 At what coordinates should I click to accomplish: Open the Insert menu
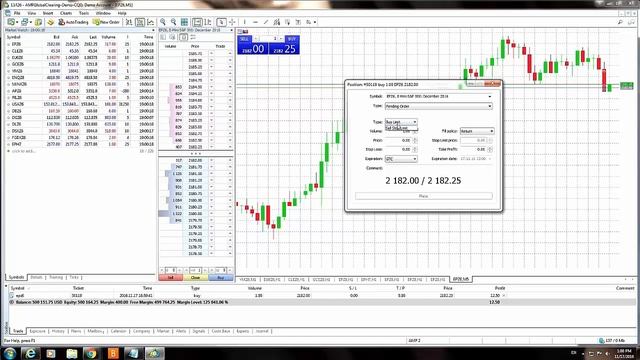pos(48,13)
